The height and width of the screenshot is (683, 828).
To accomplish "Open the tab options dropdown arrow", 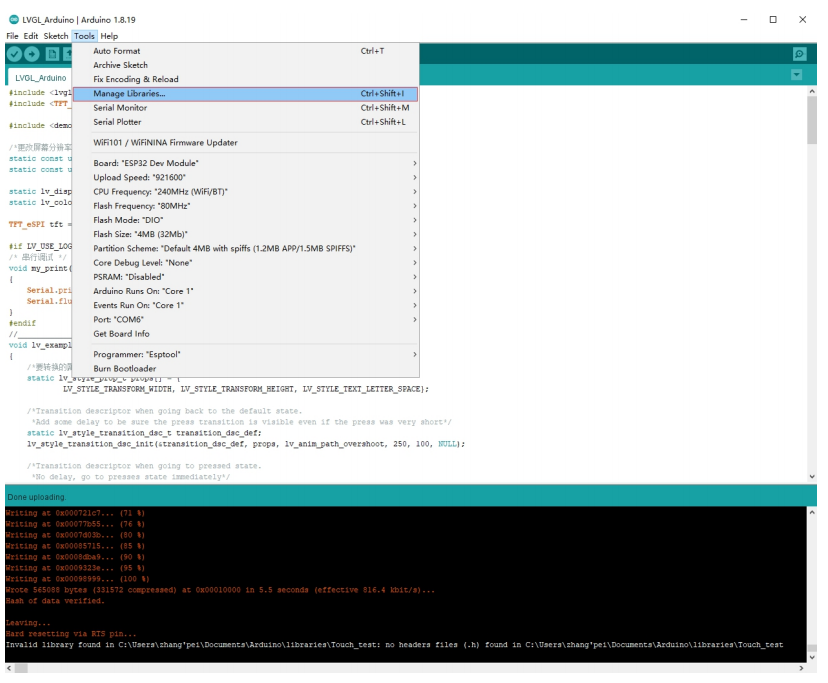I will click(796, 75).
